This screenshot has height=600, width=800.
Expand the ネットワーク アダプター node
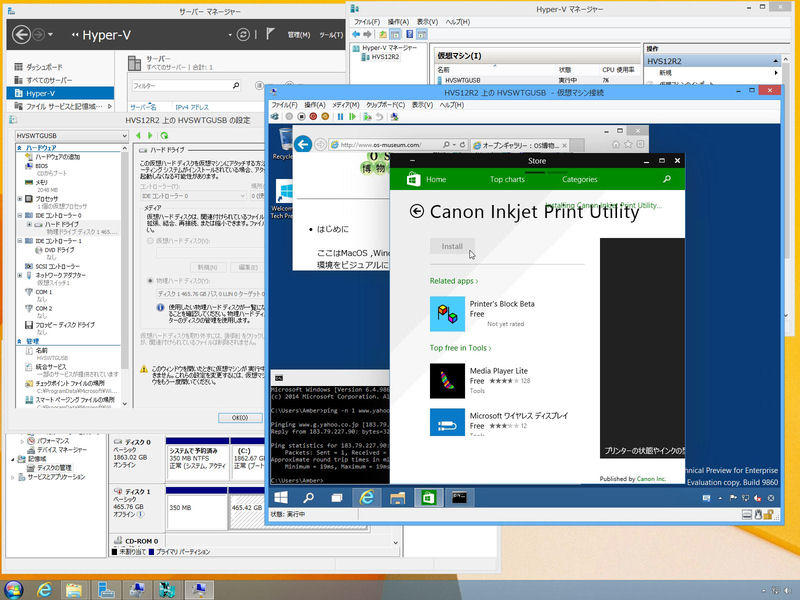20,275
